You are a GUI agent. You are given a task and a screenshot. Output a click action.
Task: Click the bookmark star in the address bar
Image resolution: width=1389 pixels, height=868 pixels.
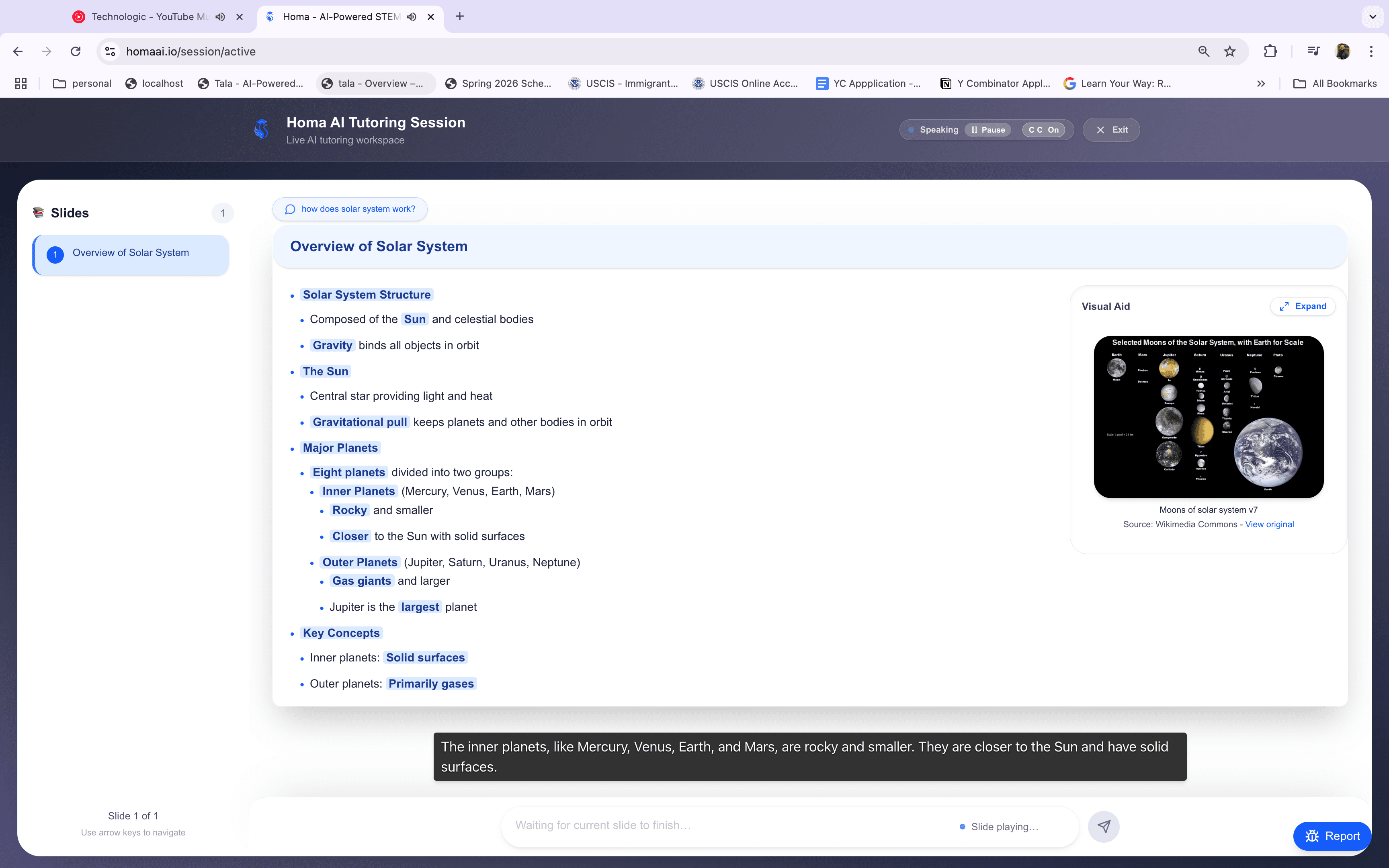click(1229, 51)
